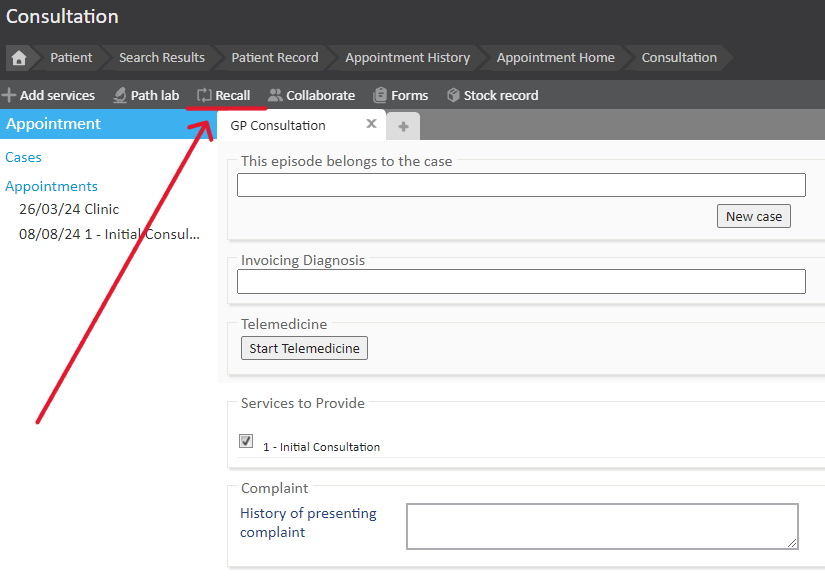This screenshot has width=825, height=579.
Task: Close the GP Consultation tab
Action: click(371, 125)
